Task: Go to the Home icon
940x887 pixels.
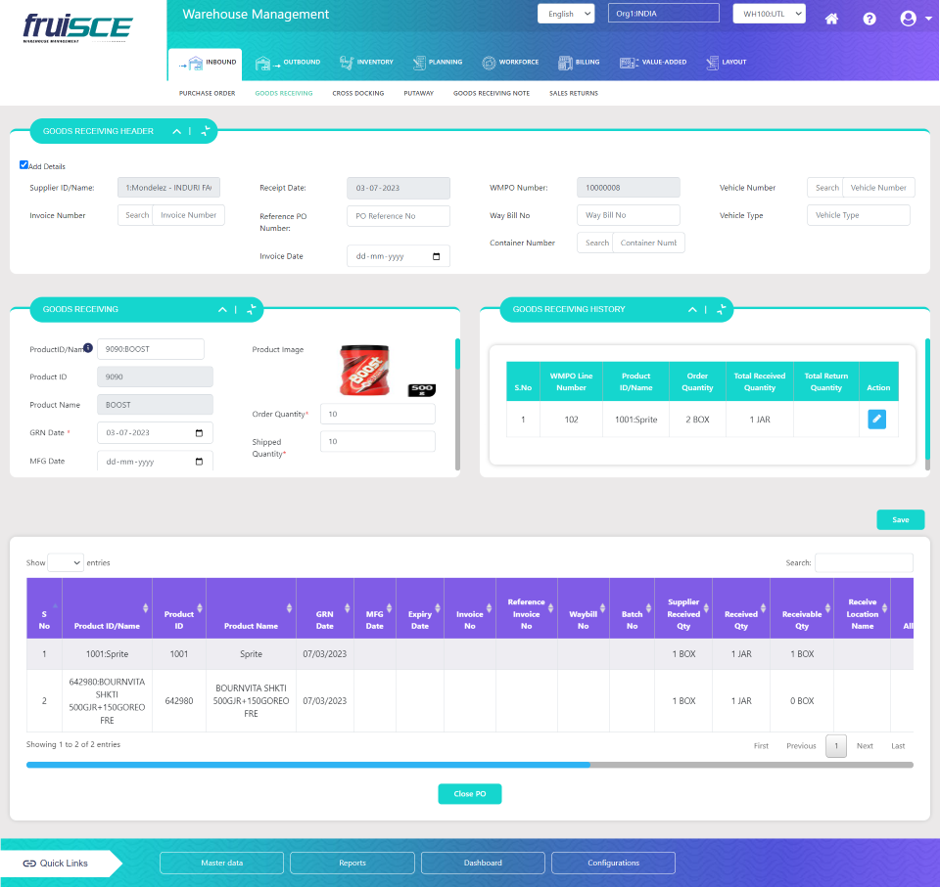Action: (x=831, y=19)
